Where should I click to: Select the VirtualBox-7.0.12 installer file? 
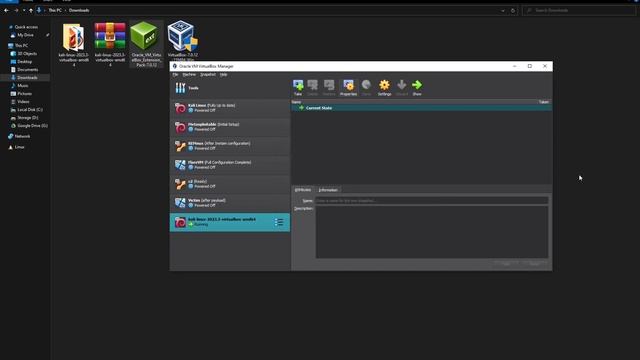point(182,41)
